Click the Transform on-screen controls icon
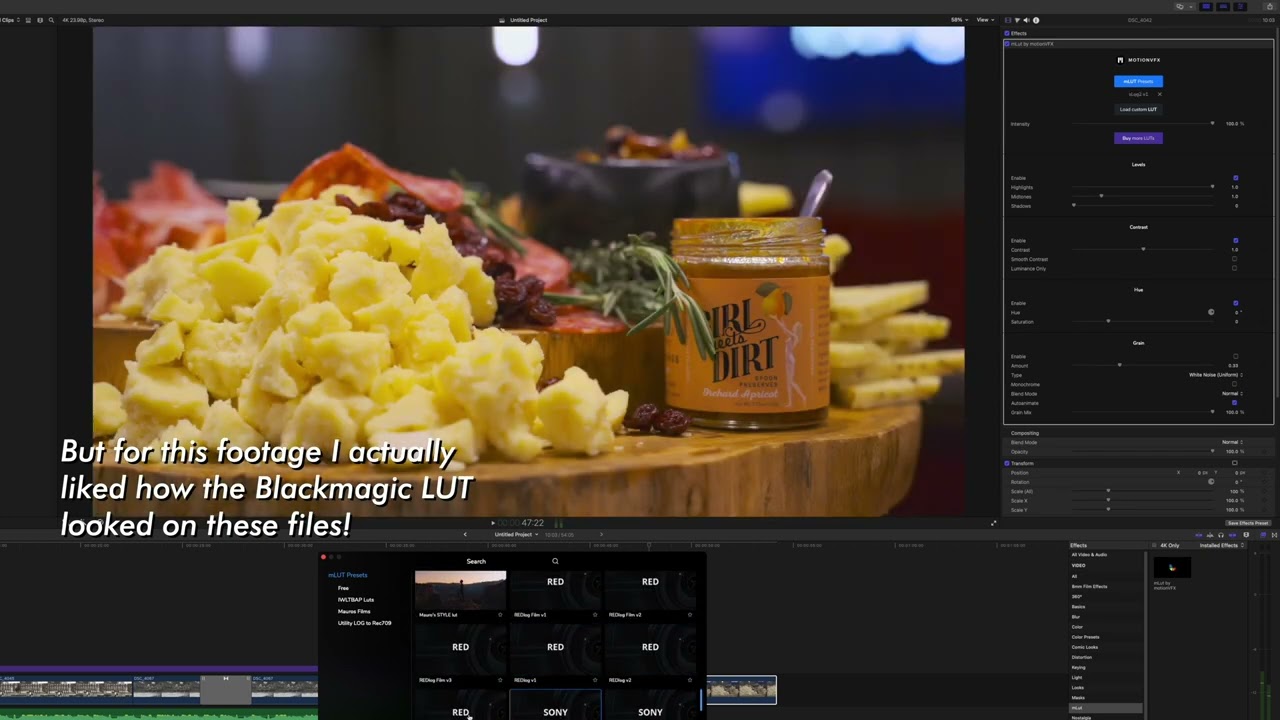The height and width of the screenshot is (720, 1280). coord(1235,463)
